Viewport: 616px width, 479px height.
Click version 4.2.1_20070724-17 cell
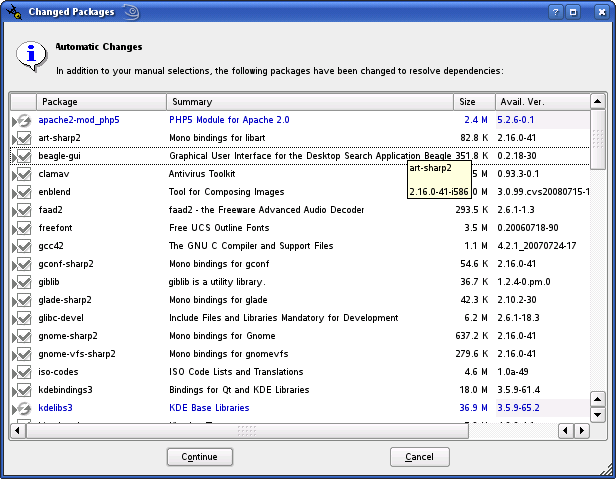[x=537, y=246]
